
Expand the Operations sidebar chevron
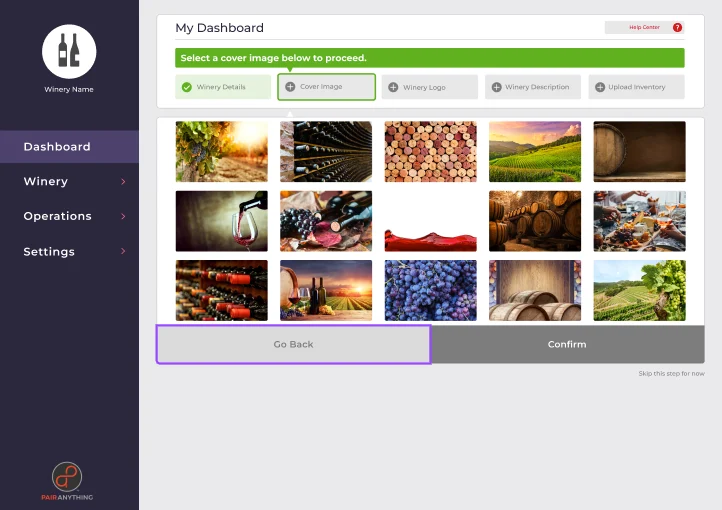[123, 216]
